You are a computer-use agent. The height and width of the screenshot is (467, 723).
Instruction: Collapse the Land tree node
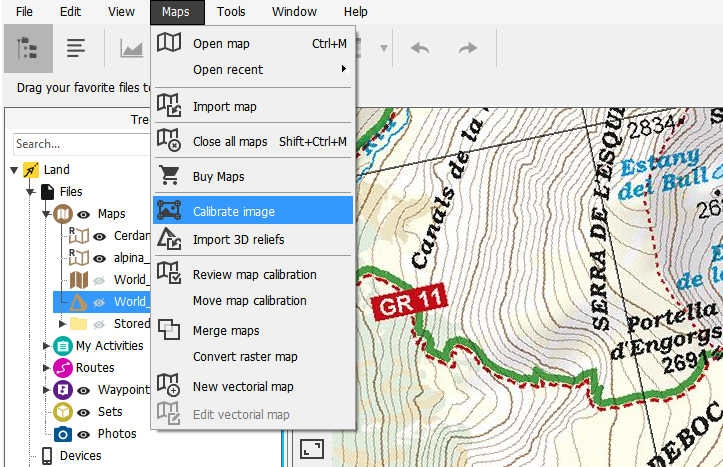point(14,170)
